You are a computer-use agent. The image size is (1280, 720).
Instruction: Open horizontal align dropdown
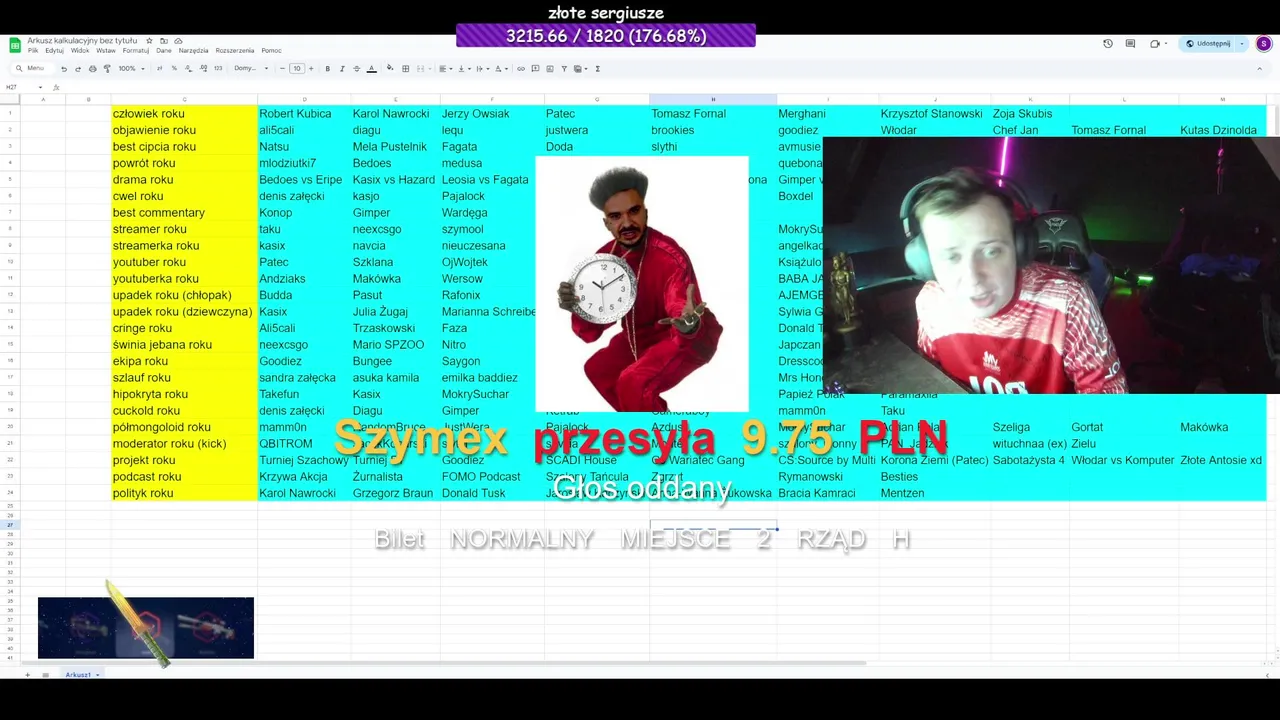pyautogui.click(x=445, y=69)
